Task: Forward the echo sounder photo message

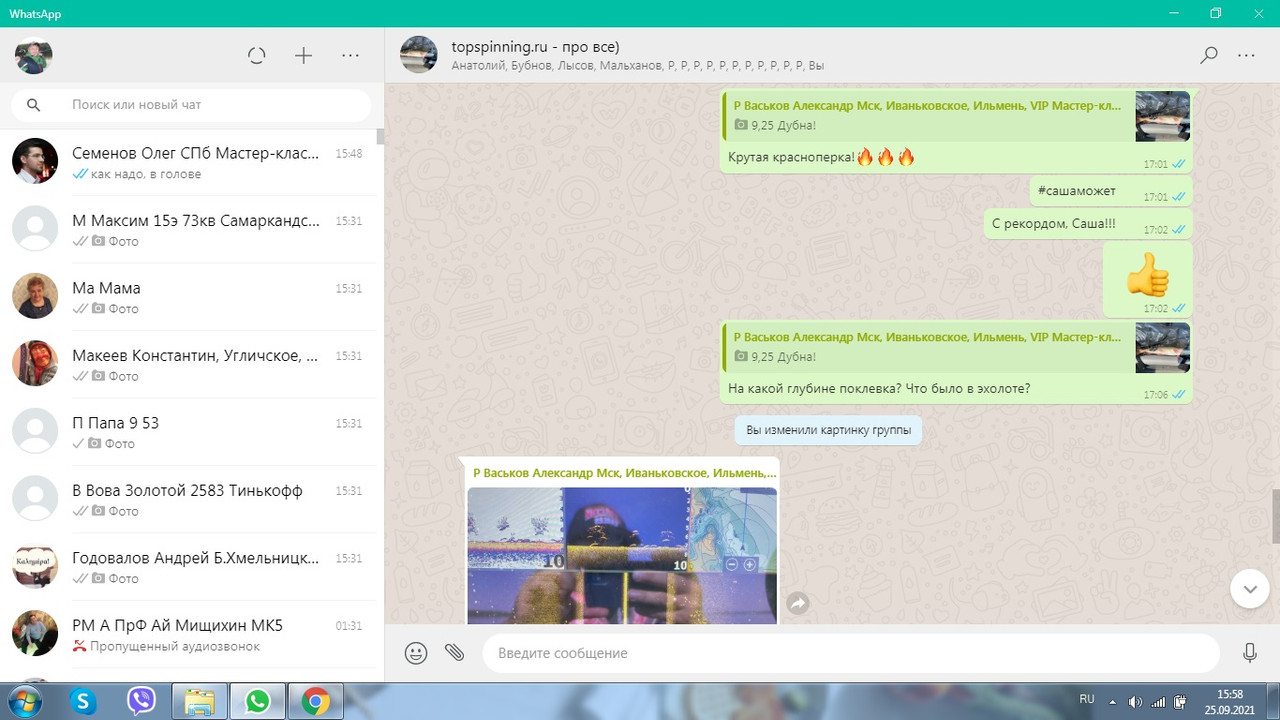Action: (x=798, y=603)
